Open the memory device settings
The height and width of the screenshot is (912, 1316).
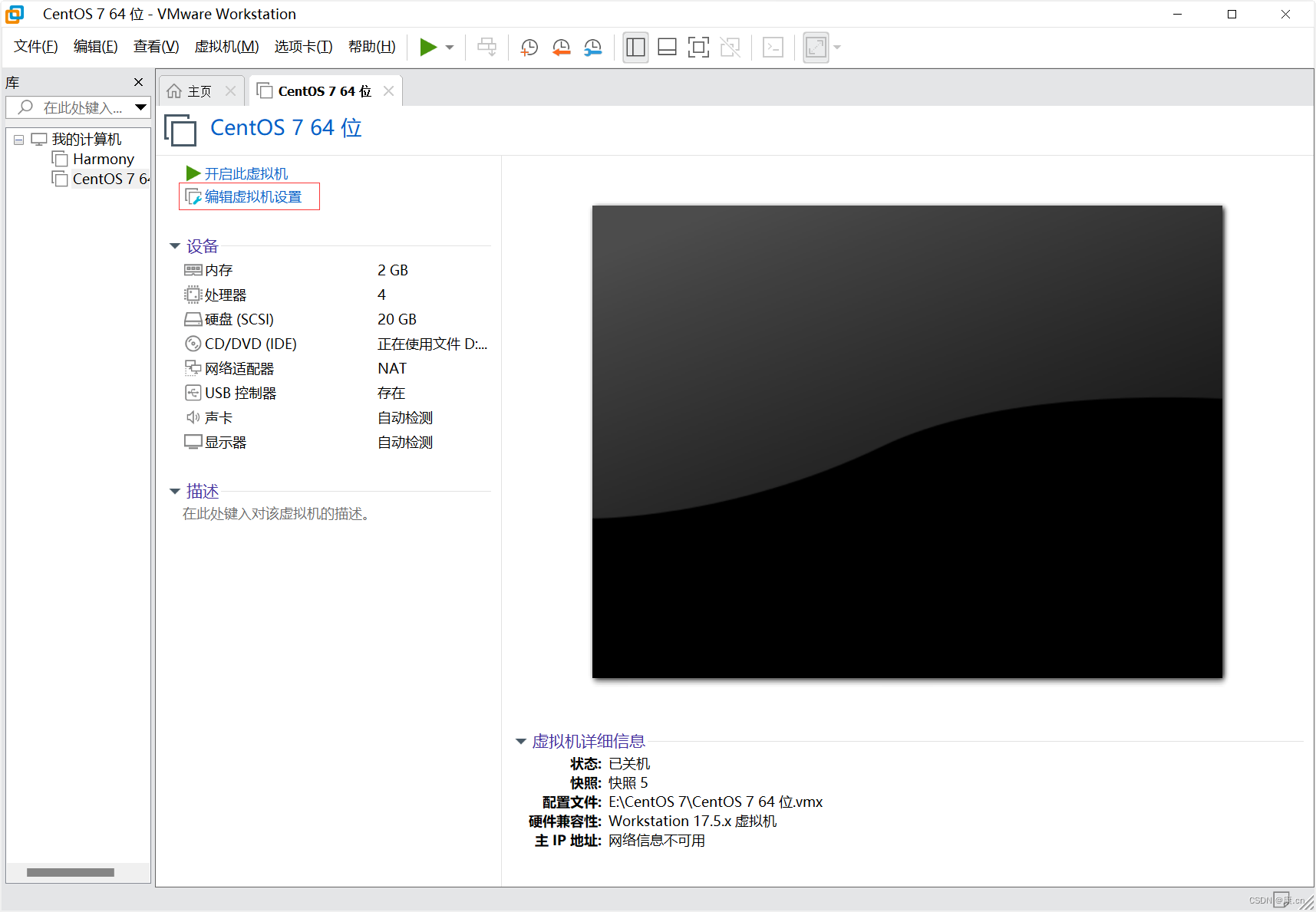217,269
